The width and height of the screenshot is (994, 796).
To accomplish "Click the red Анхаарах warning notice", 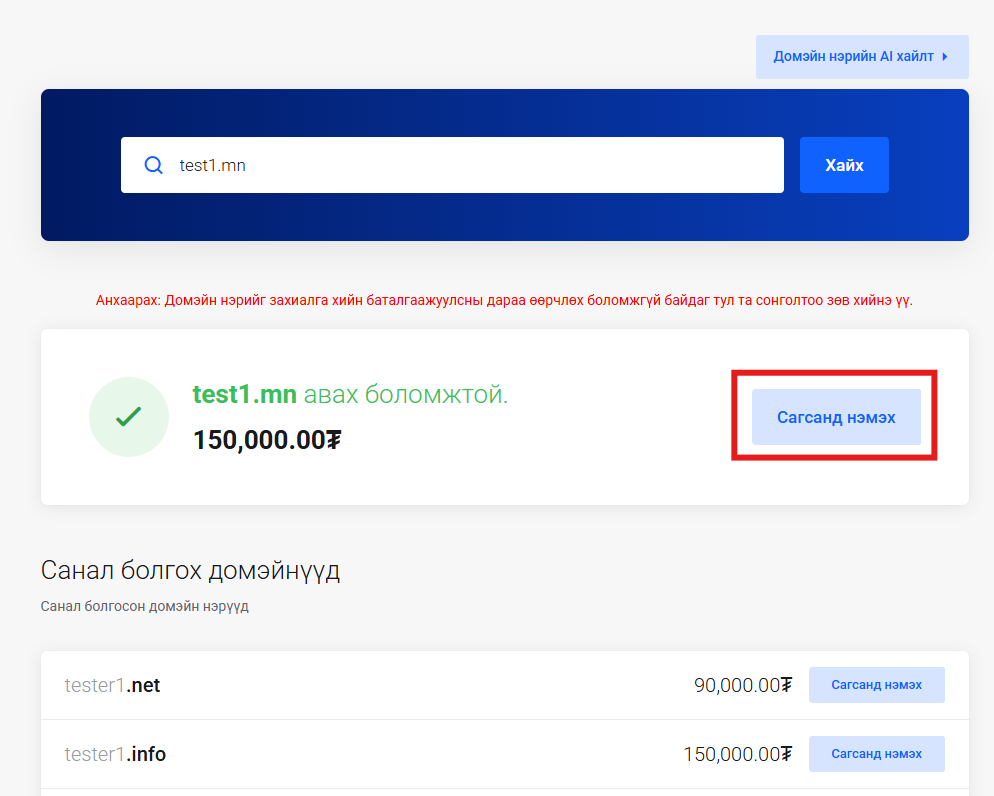I will pos(504,300).
